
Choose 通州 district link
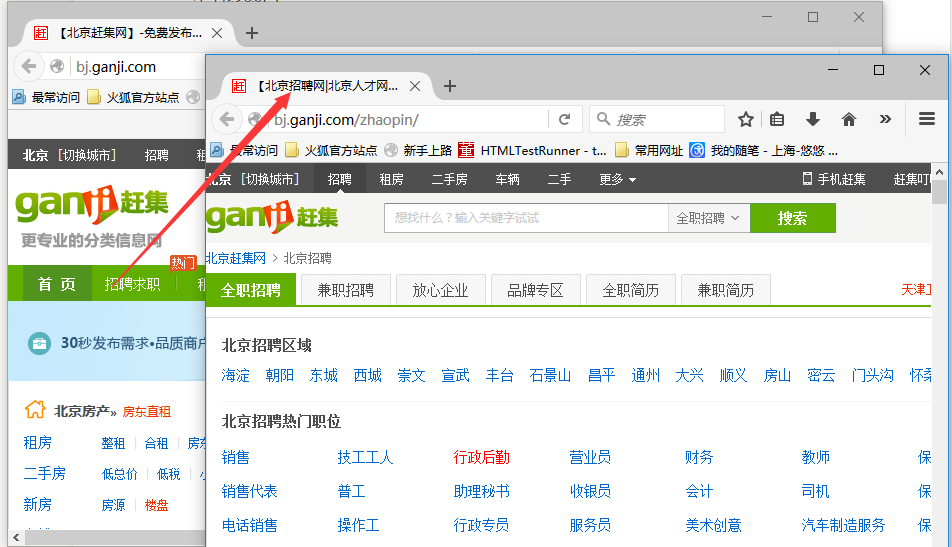click(645, 375)
